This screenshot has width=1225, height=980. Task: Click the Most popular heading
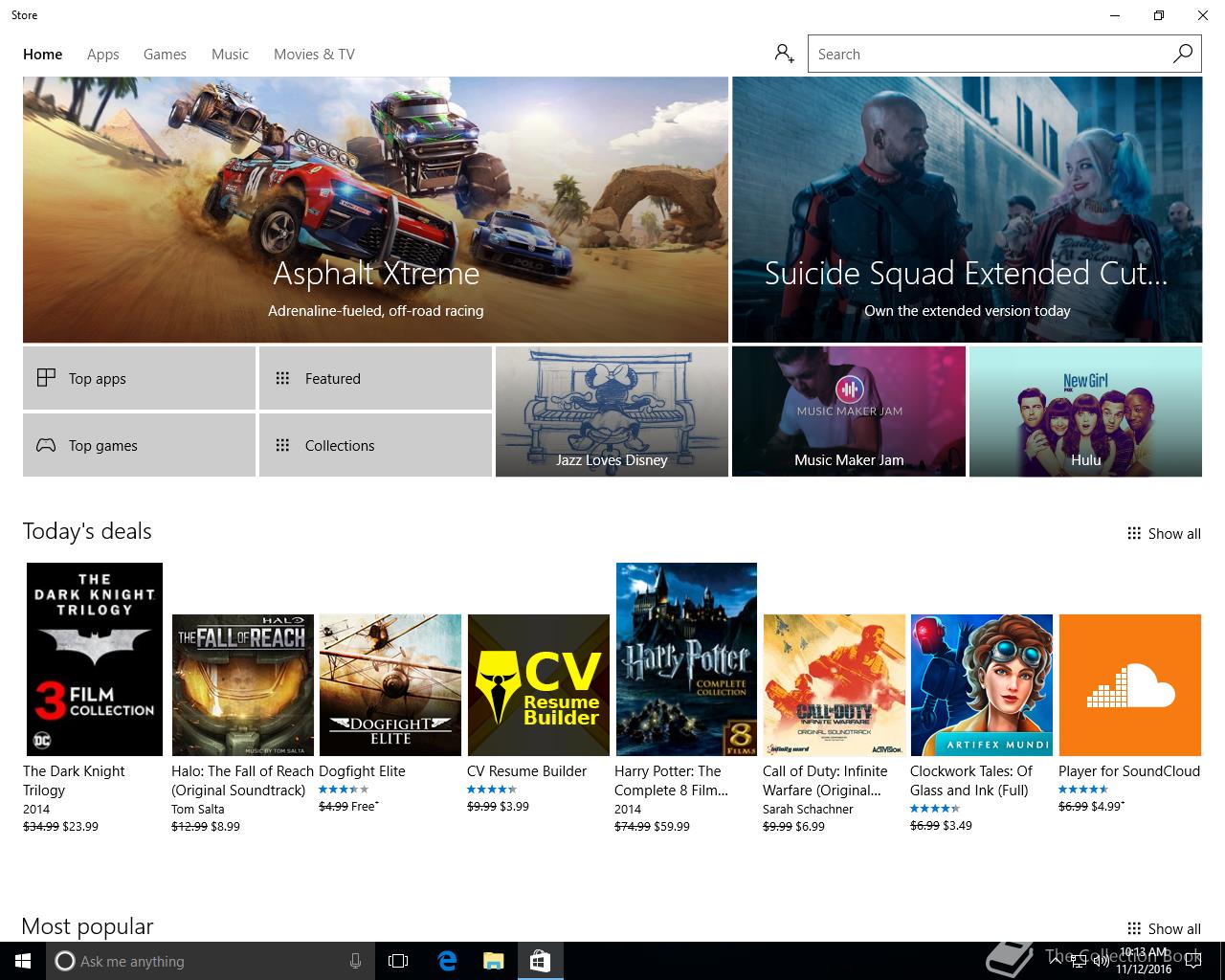(87, 926)
